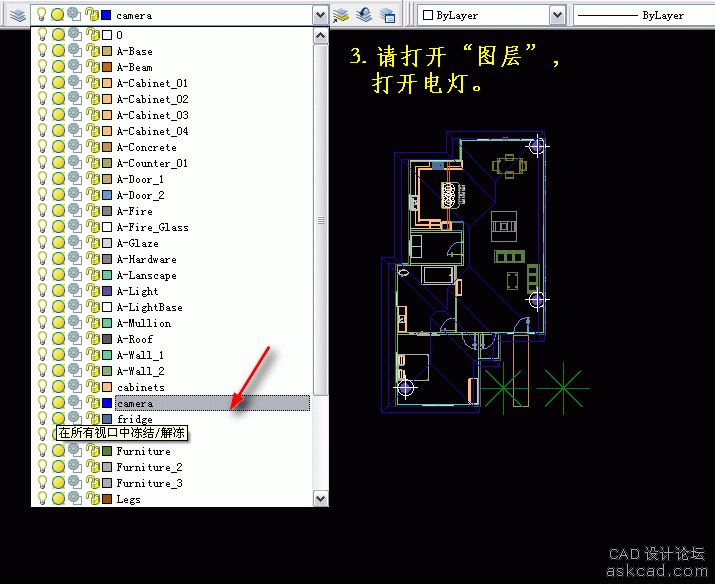
Task: Lock the A-Door_2 layer padlock icon
Action: pyautogui.click(x=93, y=195)
